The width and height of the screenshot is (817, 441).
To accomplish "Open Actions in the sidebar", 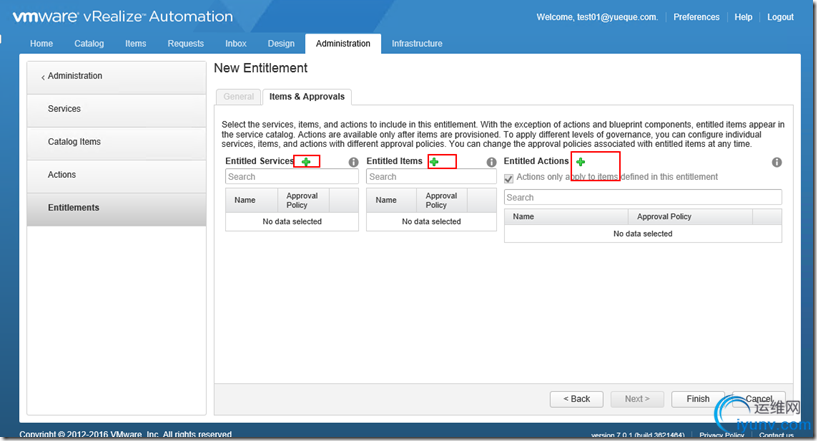I will pos(116,175).
